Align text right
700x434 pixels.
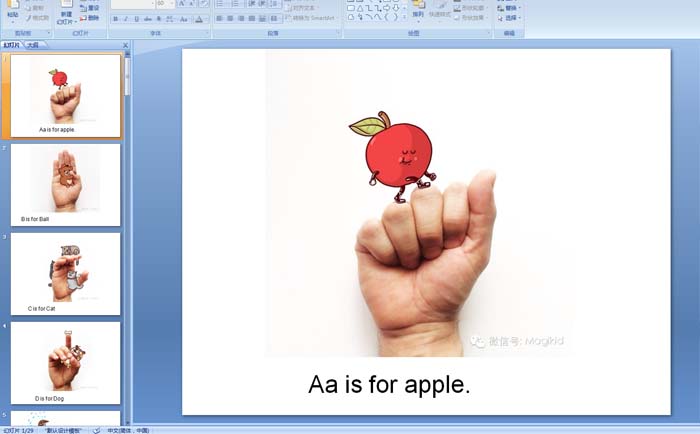241,18
